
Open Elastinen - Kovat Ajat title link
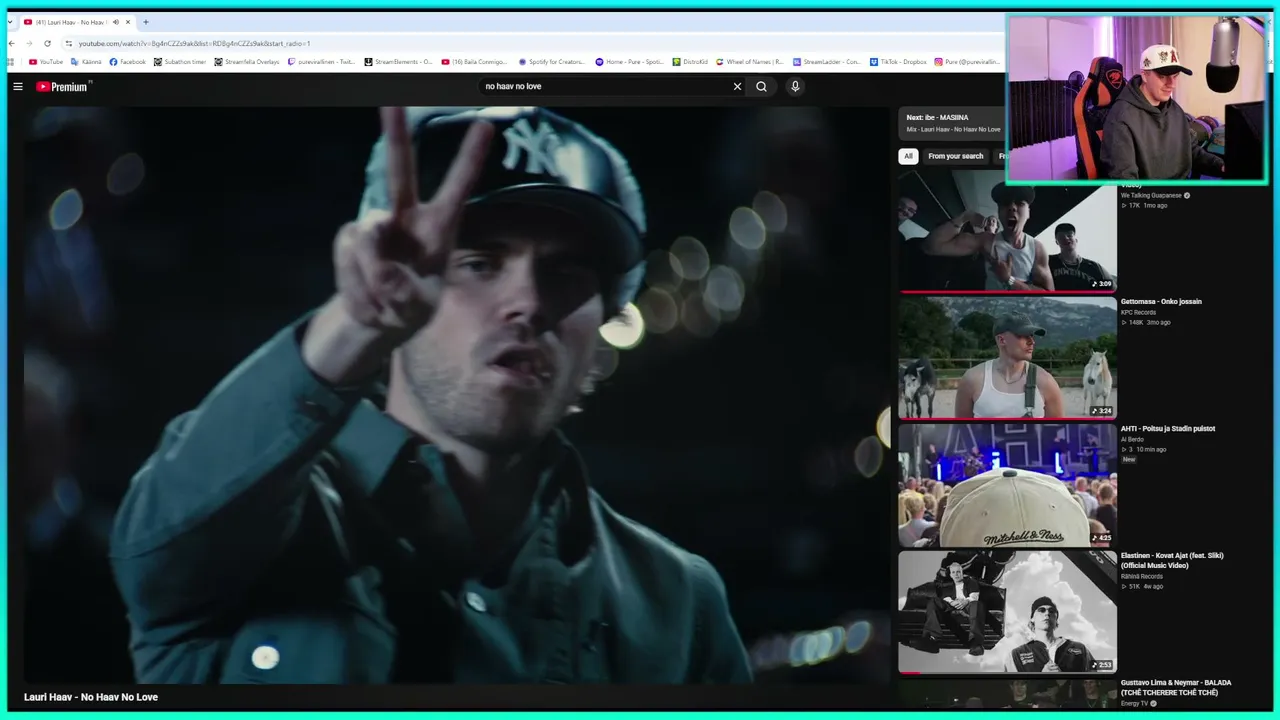[1172, 561]
